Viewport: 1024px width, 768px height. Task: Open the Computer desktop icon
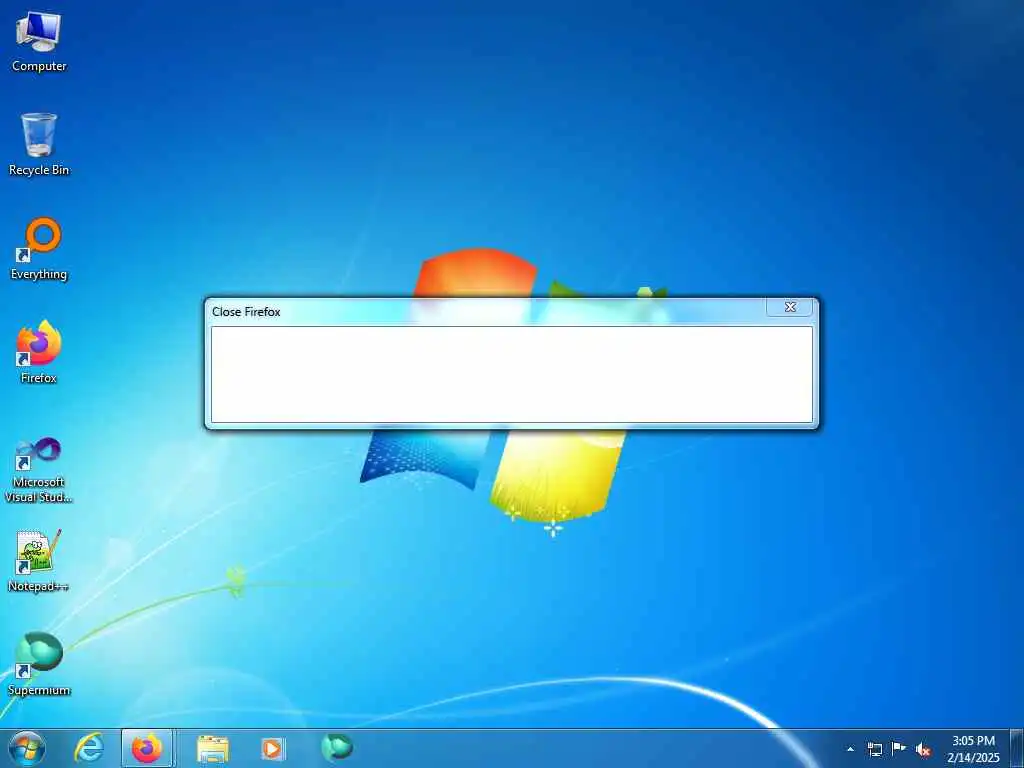39,40
